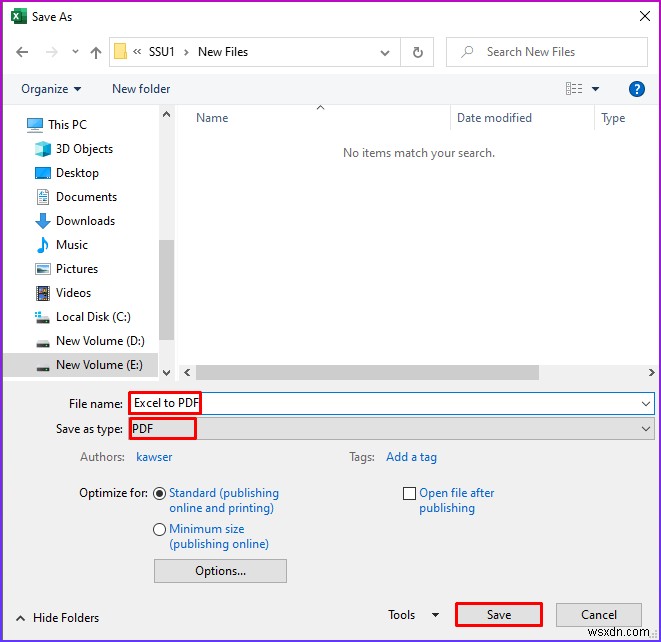Open the Tools dropdown
The width and height of the screenshot is (661, 642).
[x=414, y=615]
